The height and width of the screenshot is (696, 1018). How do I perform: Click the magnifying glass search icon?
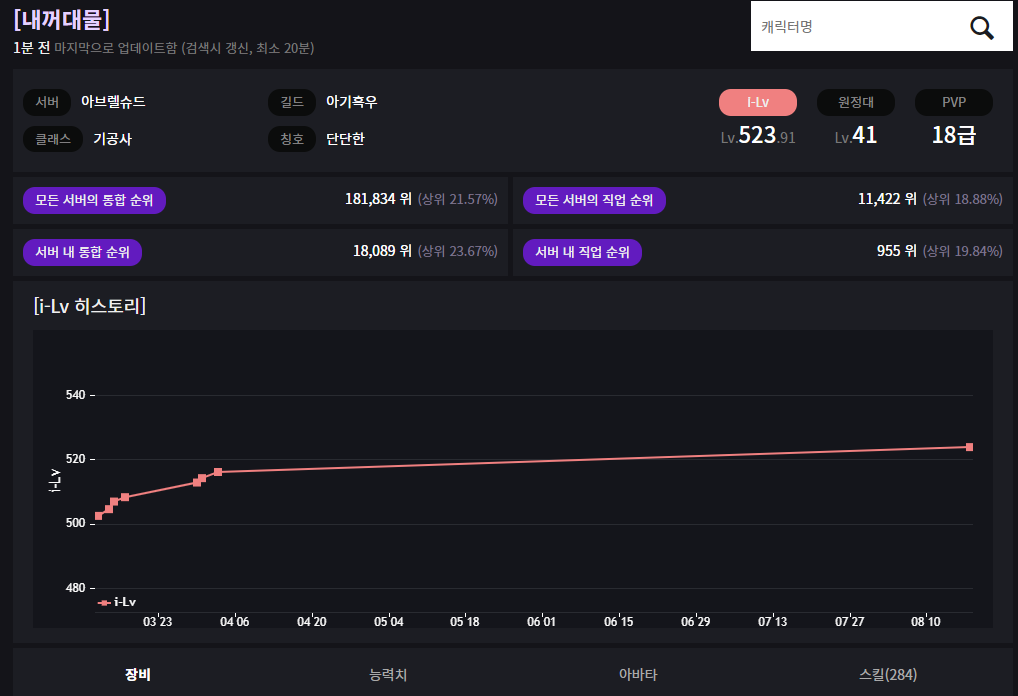[x=982, y=27]
